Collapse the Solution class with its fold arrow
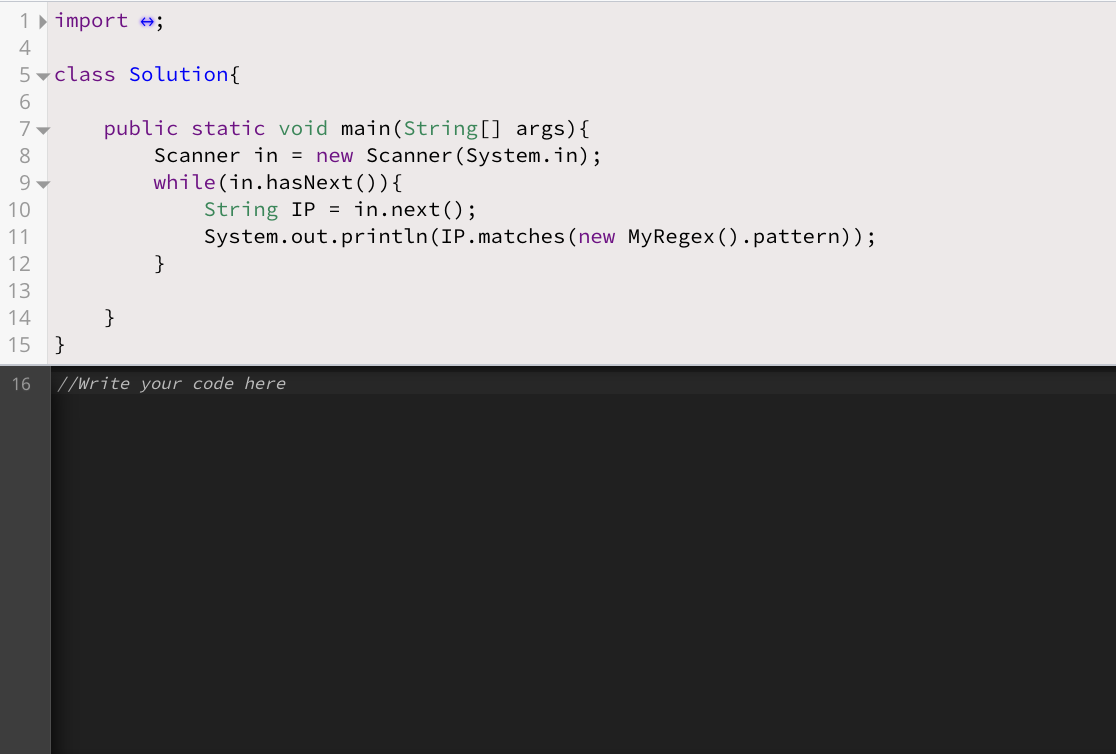 [41, 74]
